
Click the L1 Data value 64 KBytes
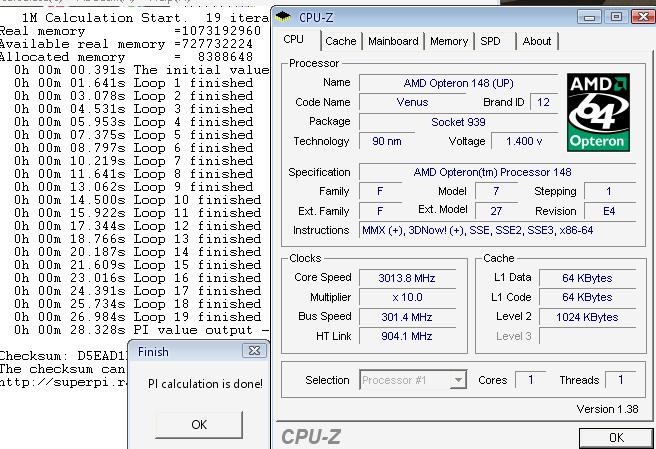pyautogui.click(x=587, y=278)
